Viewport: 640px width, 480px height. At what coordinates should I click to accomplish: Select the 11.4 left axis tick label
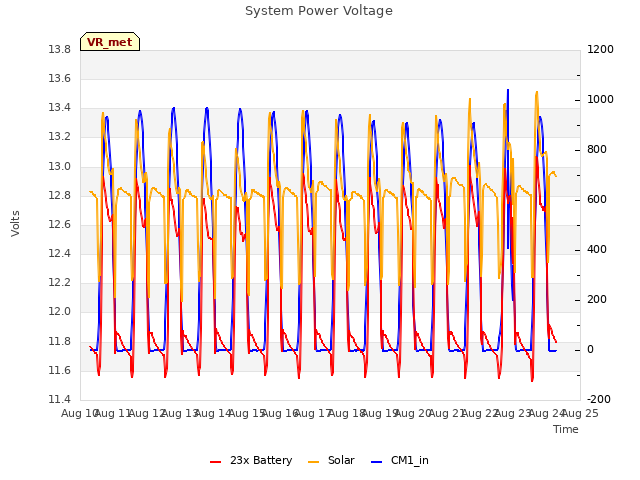60,399
